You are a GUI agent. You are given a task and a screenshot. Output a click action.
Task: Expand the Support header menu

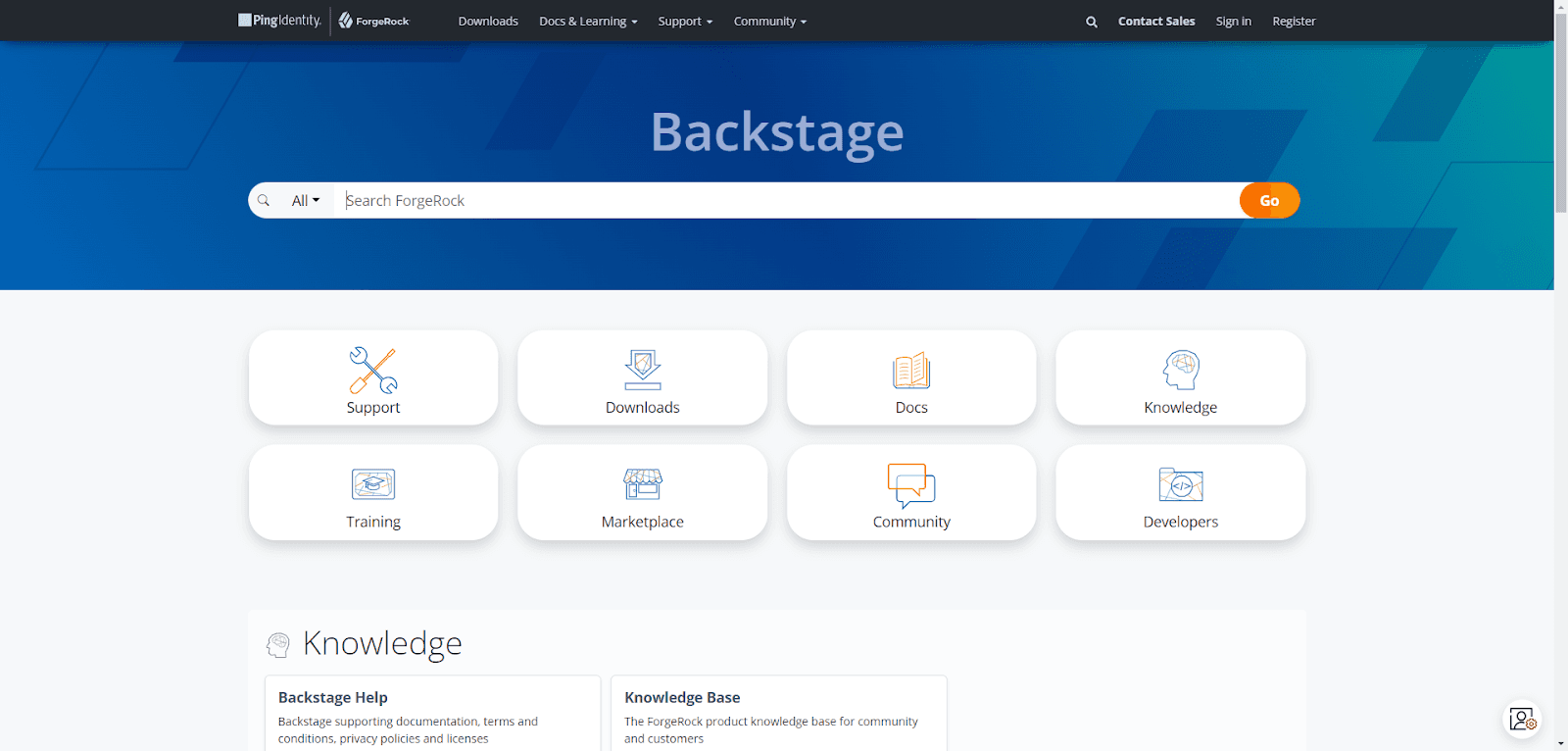point(685,22)
